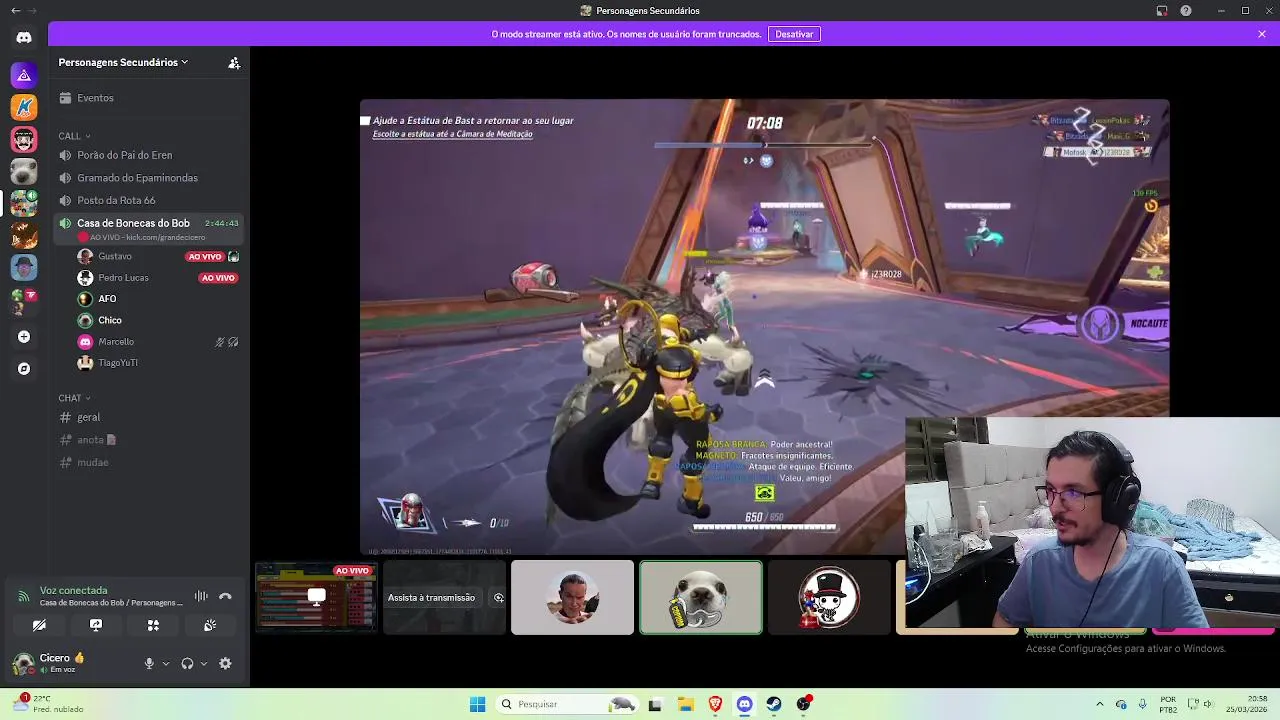Invite people to server icon

click(234, 62)
